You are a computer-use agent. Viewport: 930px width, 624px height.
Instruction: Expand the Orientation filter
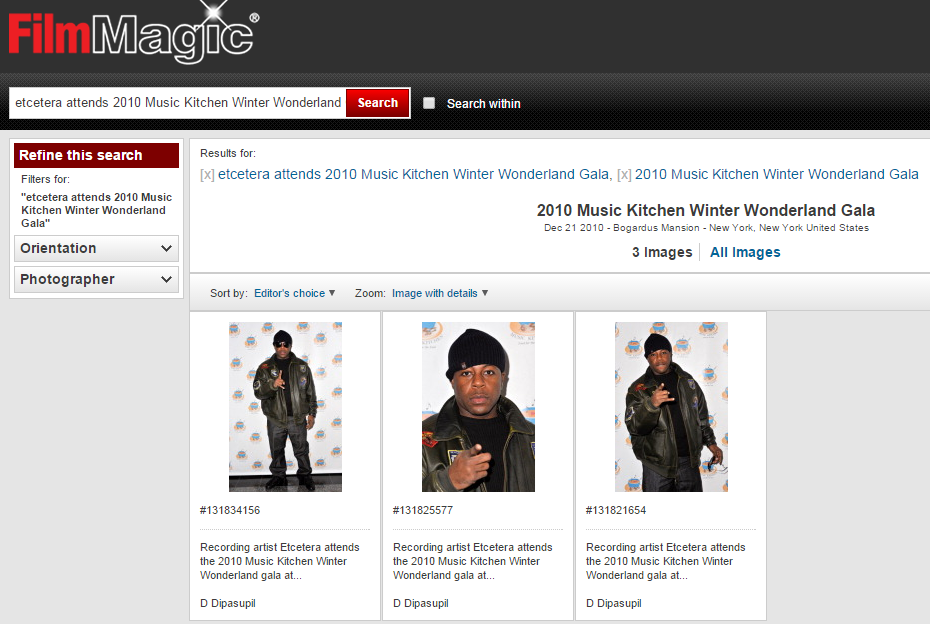click(x=97, y=249)
